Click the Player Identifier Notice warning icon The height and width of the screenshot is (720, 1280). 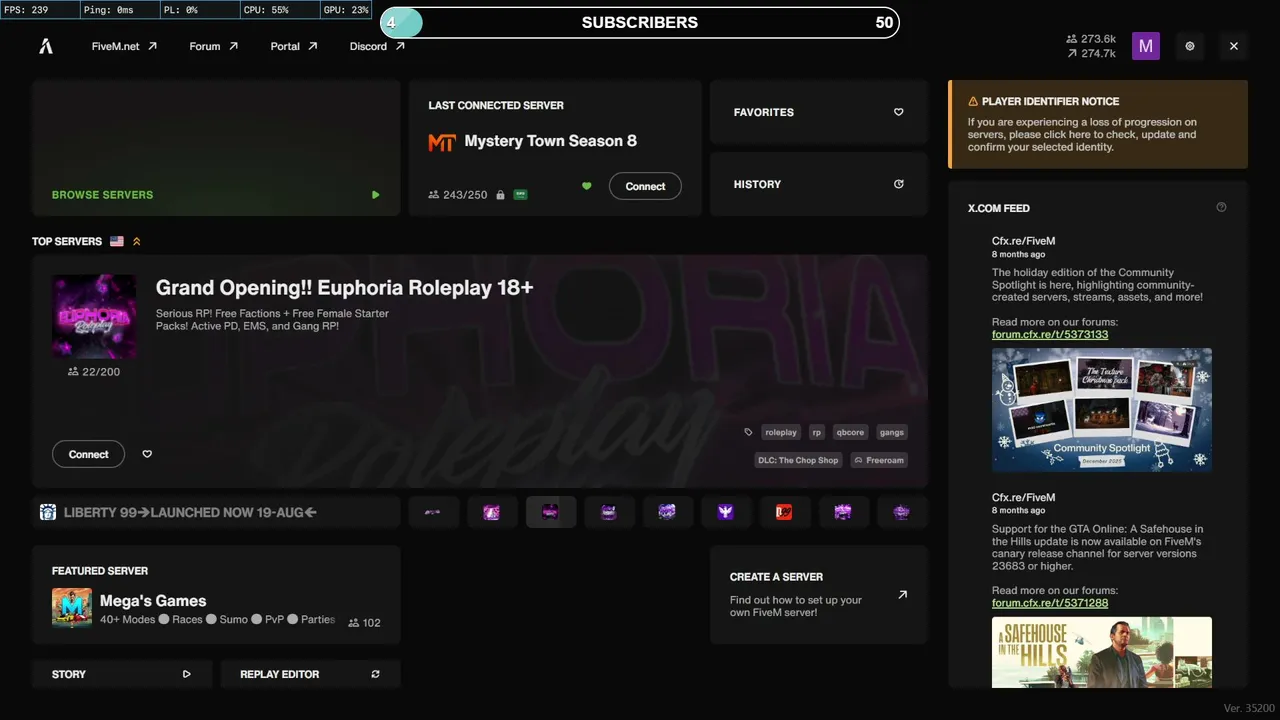point(973,102)
